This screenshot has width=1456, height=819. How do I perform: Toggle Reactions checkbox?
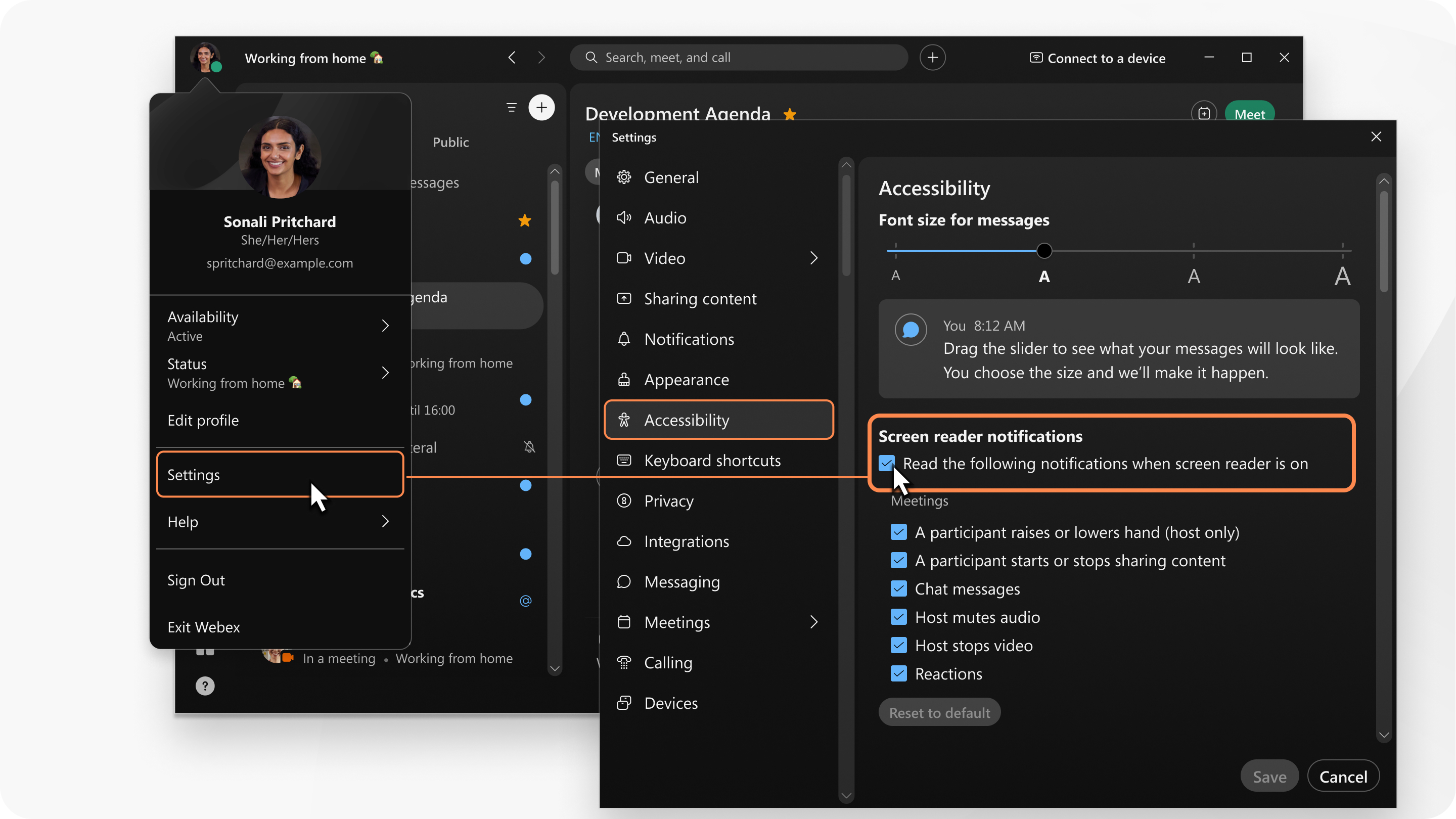tap(898, 674)
